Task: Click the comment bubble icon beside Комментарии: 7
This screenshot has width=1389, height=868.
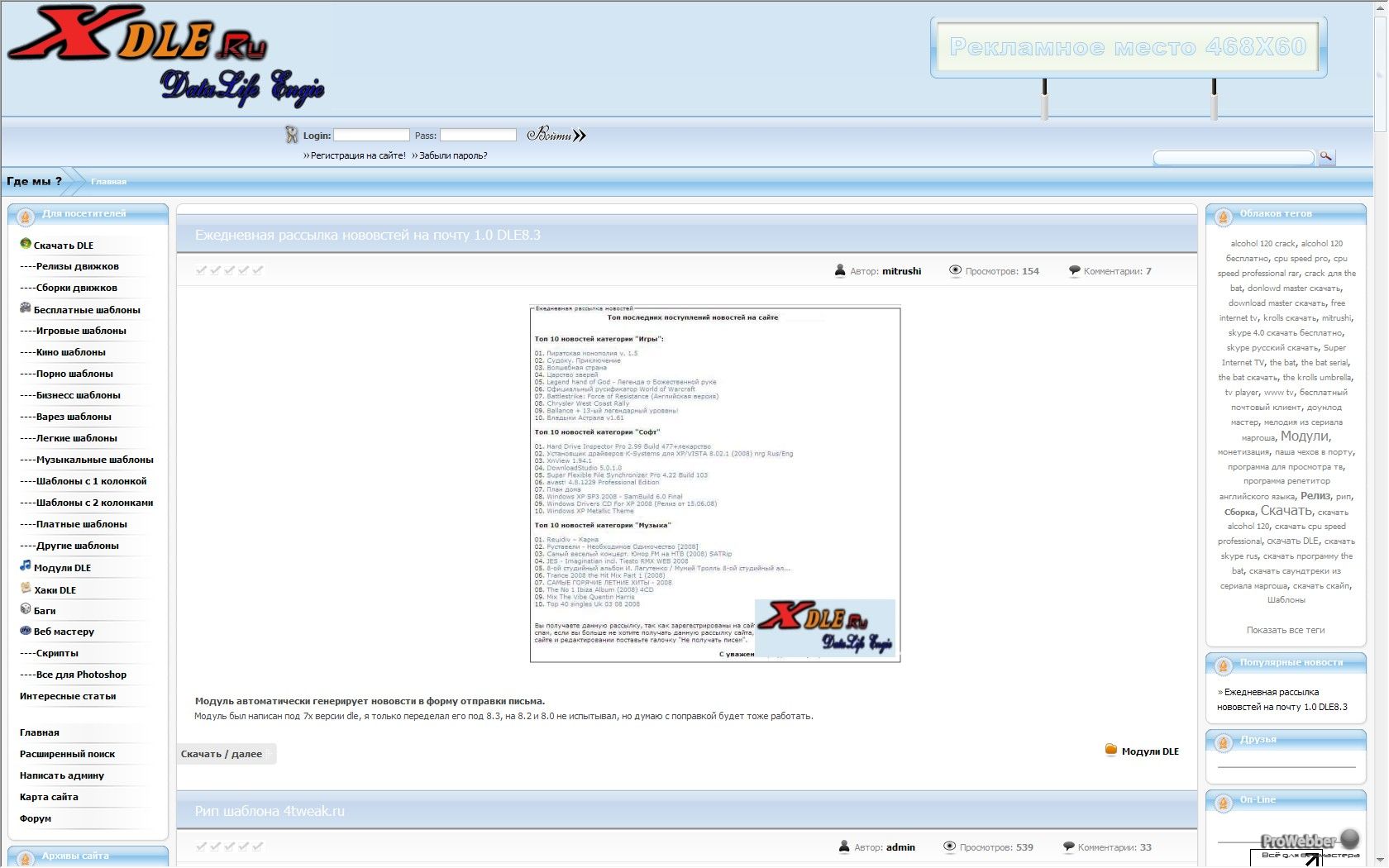Action: (1074, 270)
